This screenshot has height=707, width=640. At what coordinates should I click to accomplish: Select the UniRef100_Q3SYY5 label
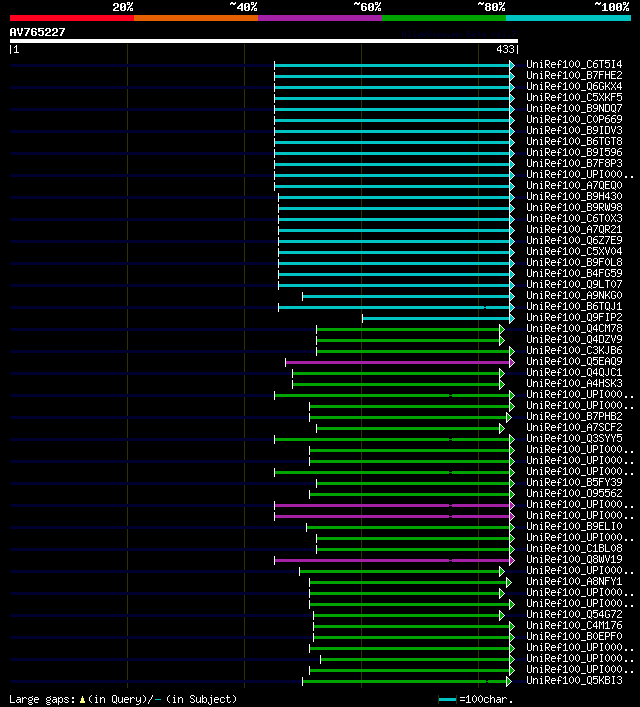pos(574,438)
